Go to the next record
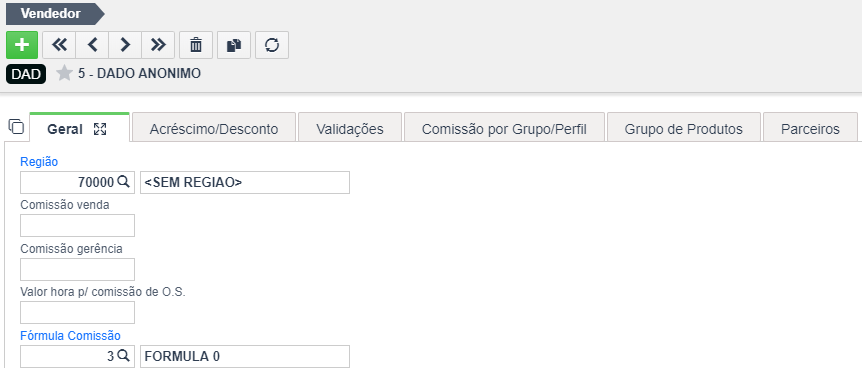 pos(125,45)
